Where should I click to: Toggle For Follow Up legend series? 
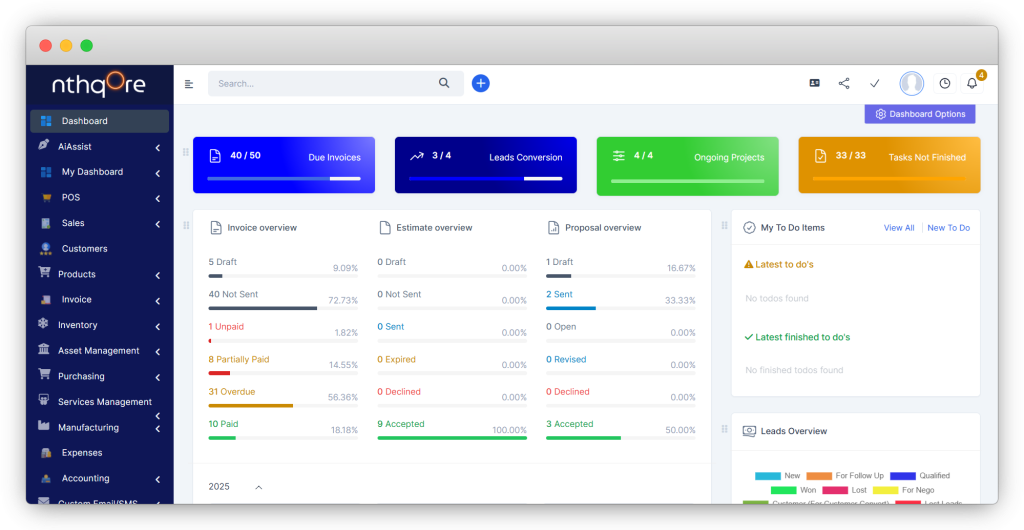coord(845,476)
